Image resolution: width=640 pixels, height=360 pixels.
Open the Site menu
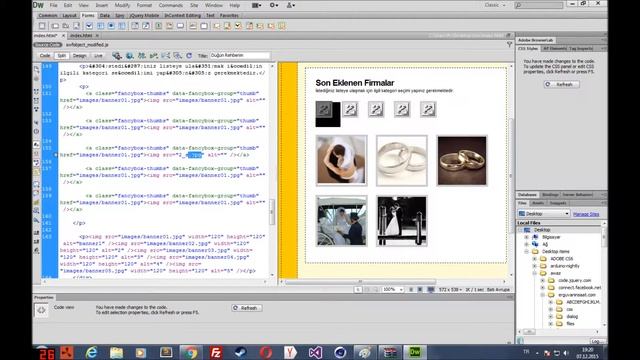[x=194, y=5]
